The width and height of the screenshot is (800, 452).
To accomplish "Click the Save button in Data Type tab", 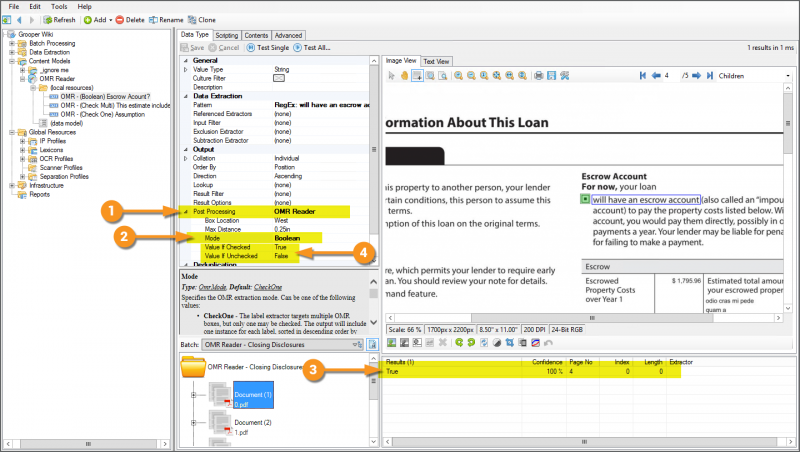I will pos(192,47).
